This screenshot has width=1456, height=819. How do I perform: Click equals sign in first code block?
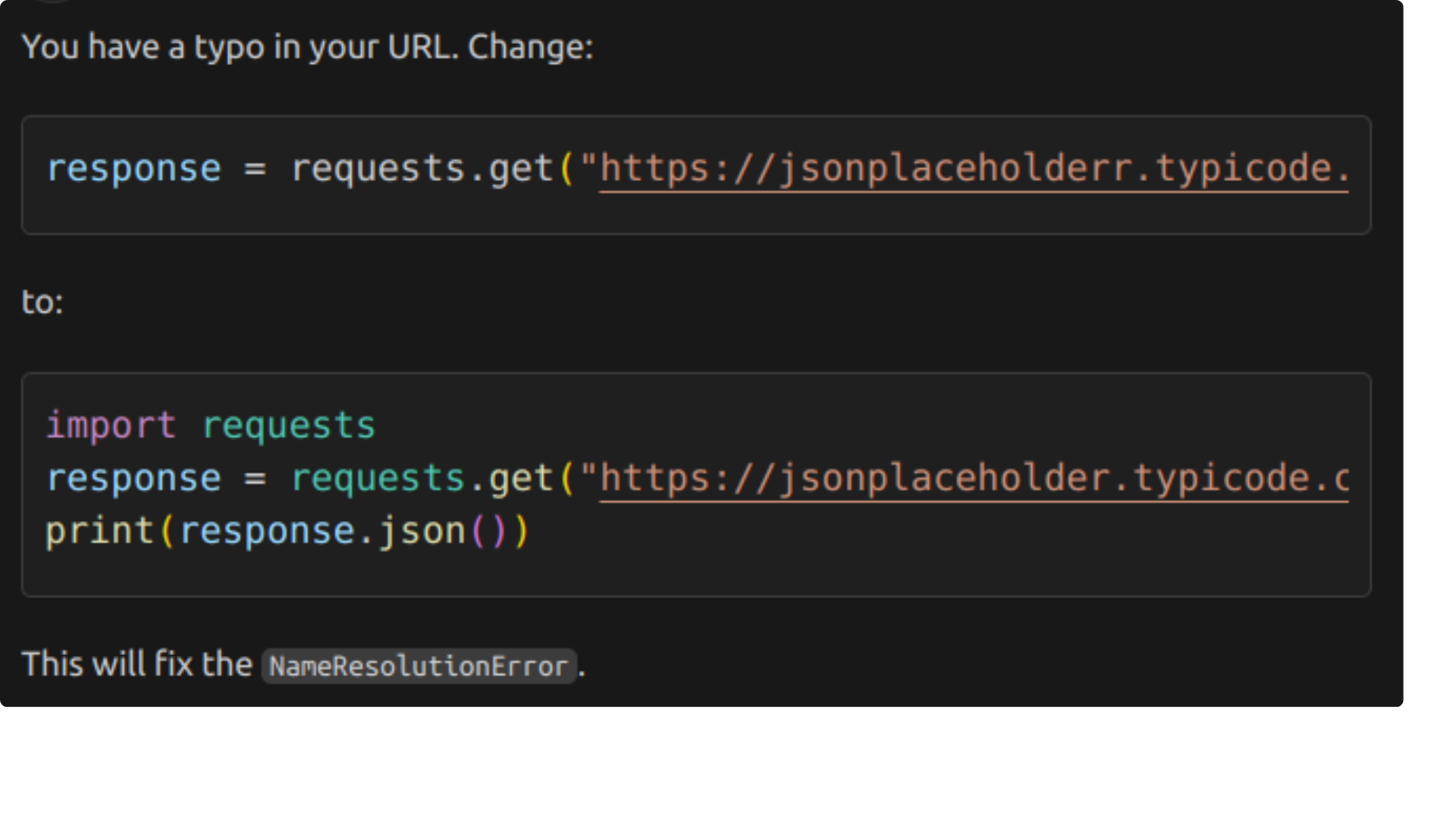256,168
